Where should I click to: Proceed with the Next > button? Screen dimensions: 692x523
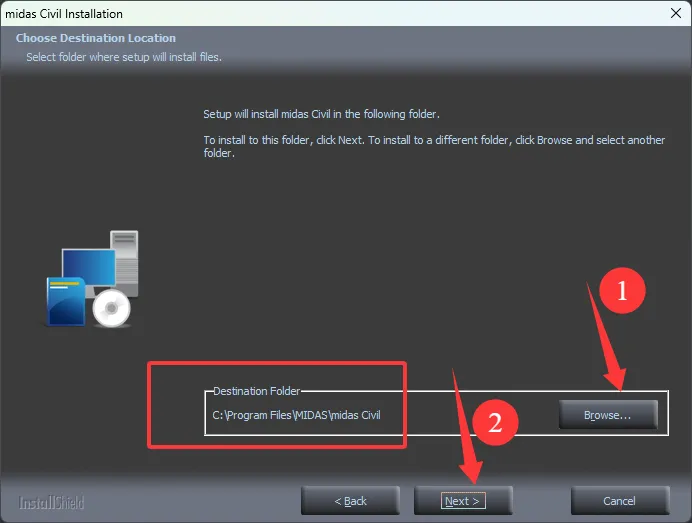click(x=463, y=500)
